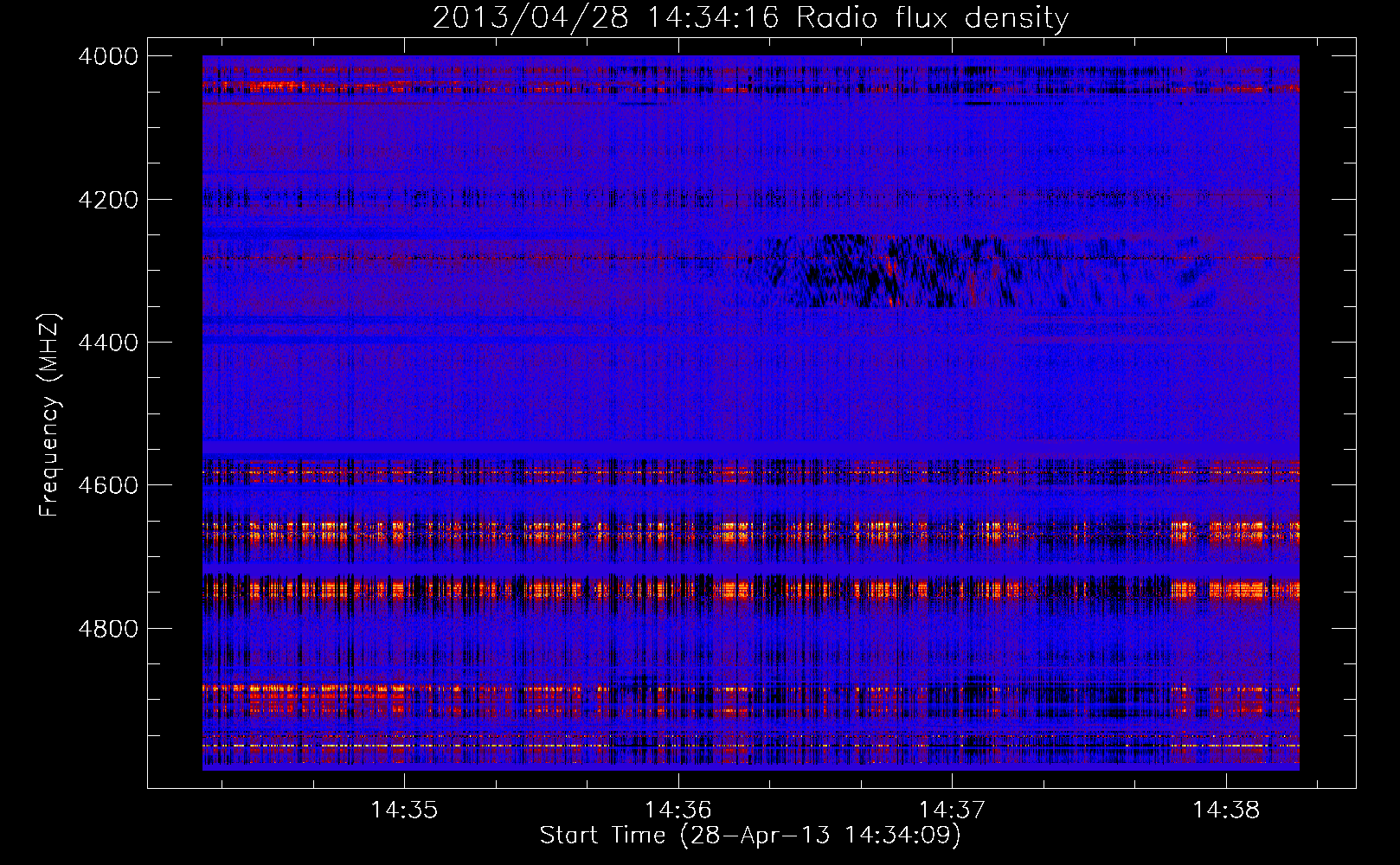Click the 'Frequency (MHZ)' axis title
Screen dimensions: 1400x865
(x=49, y=415)
